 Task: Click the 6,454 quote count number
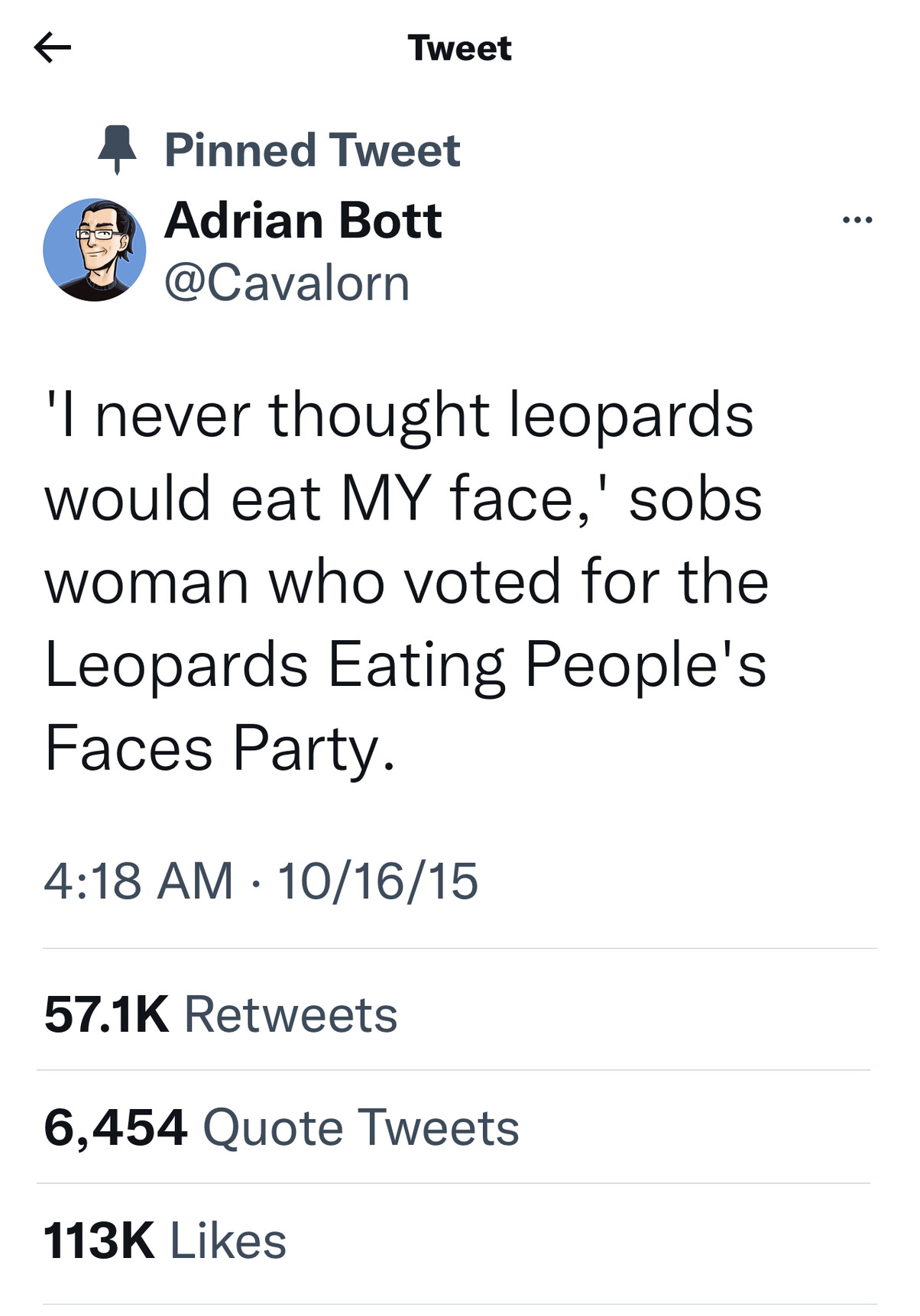coord(115,1127)
